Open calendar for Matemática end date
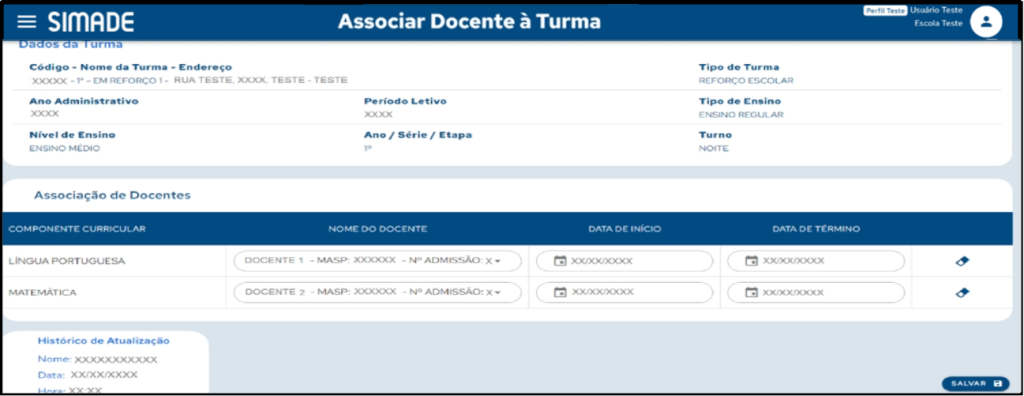This screenshot has height=396, width=1024. click(751, 293)
